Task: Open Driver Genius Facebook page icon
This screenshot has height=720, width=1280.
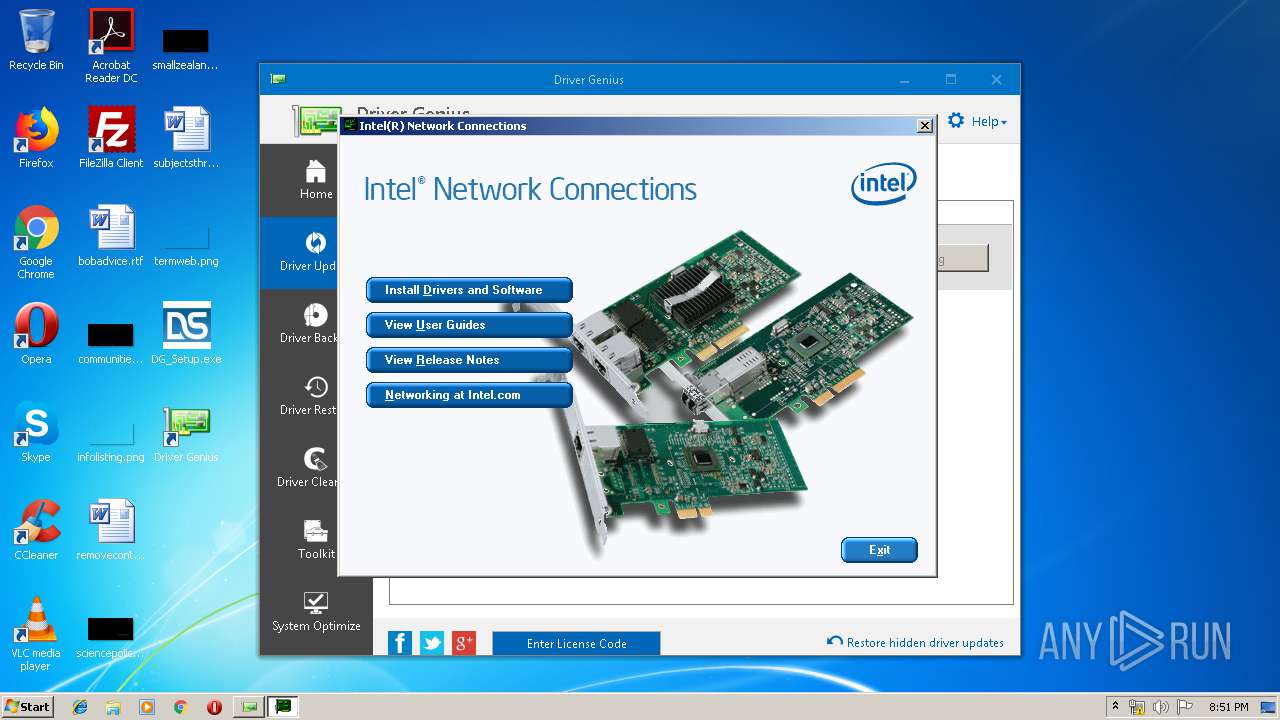Action: coord(400,643)
